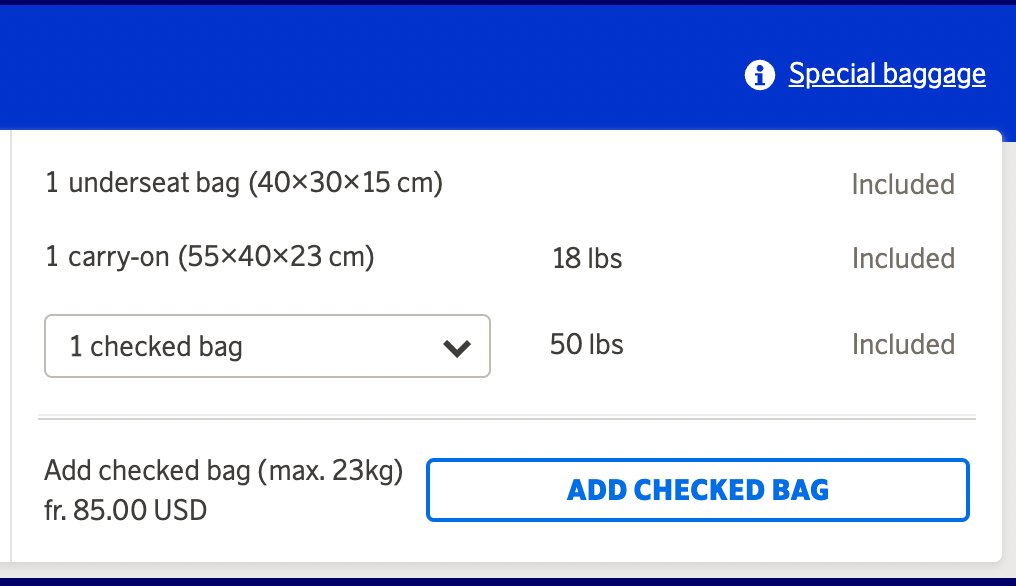This screenshot has width=1016, height=586.
Task: Click Included status for carry-on
Action: (x=902, y=258)
